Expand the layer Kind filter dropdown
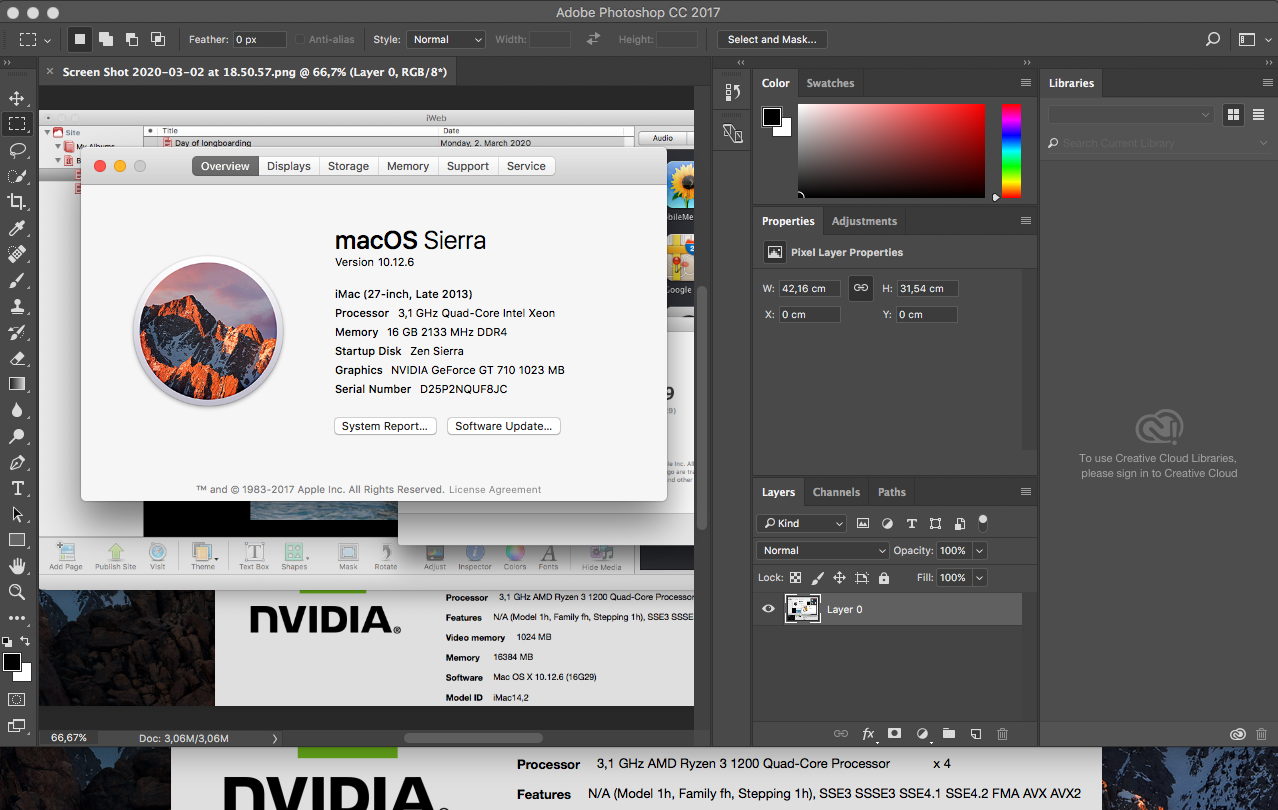Image resolution: width=1278 pixels, height=810 pixels. coord(802,523)
